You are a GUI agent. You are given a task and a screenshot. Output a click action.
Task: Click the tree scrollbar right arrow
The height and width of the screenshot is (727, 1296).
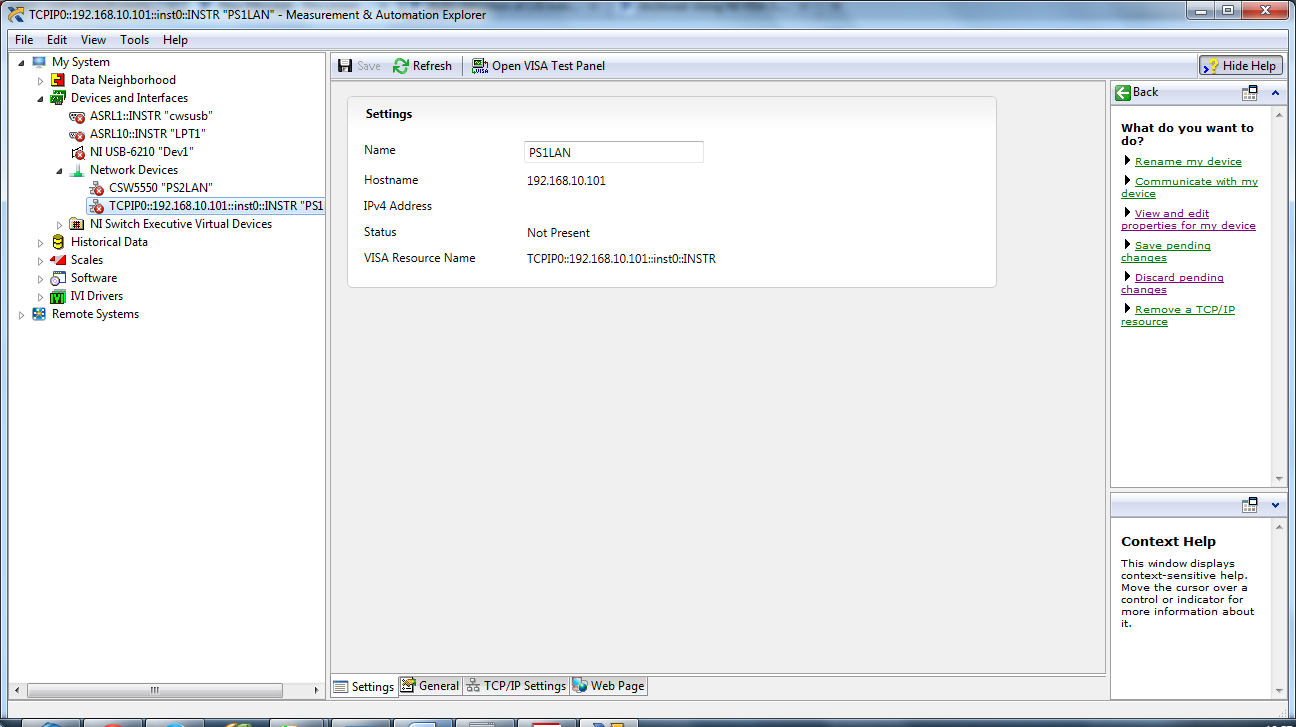(316, 690)
